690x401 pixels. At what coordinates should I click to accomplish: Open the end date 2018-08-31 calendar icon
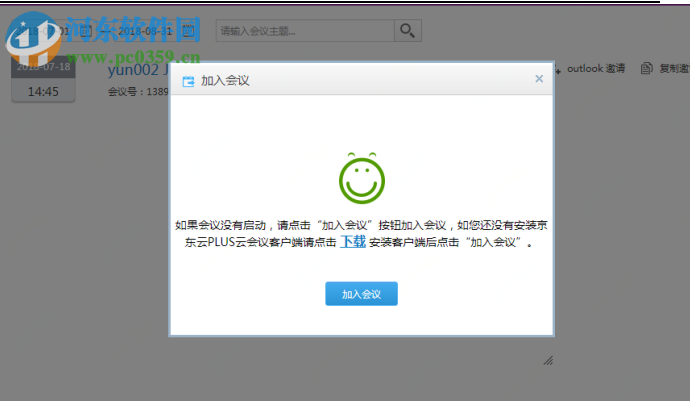tap(188, 31)
